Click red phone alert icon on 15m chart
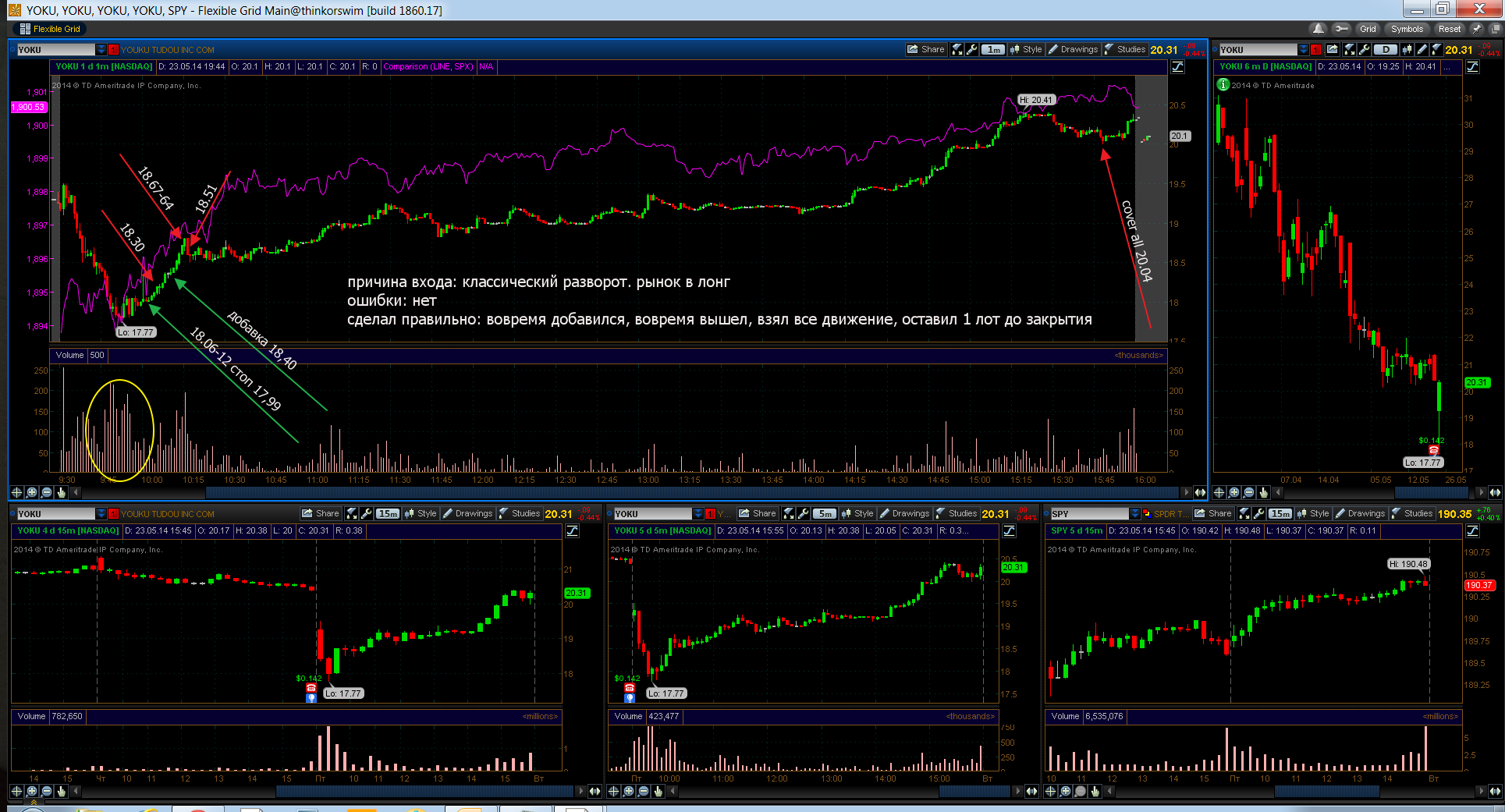Viewport: 1505px width, 812px height. pos(311,689)
